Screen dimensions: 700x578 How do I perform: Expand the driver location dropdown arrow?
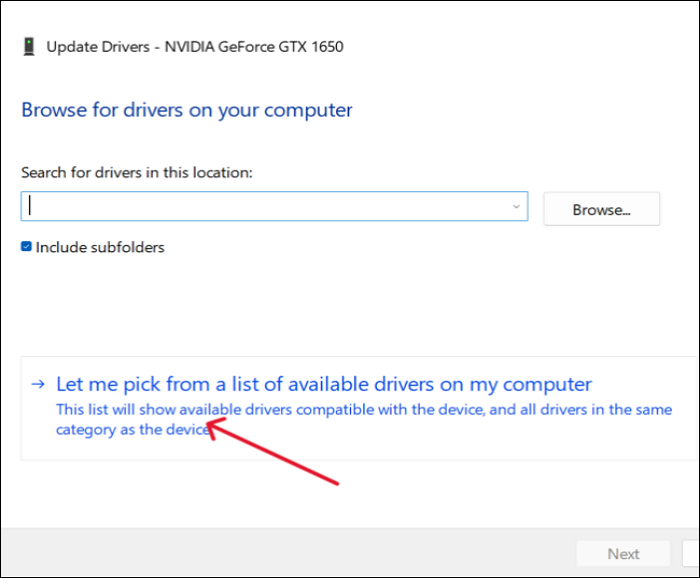pos(516,206)
